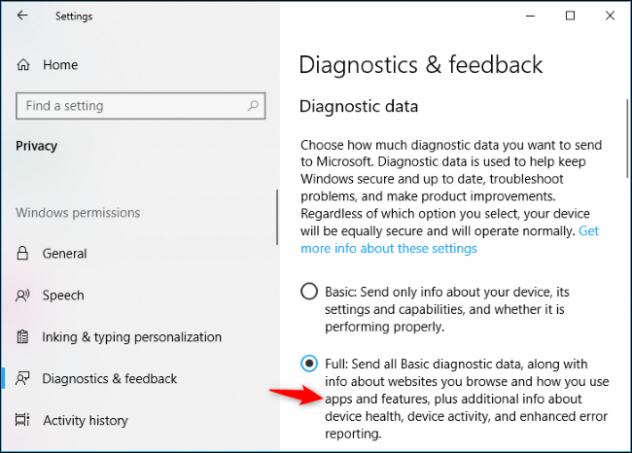Click the General lock icon
632x453 pixels.
tap(23, 254)
